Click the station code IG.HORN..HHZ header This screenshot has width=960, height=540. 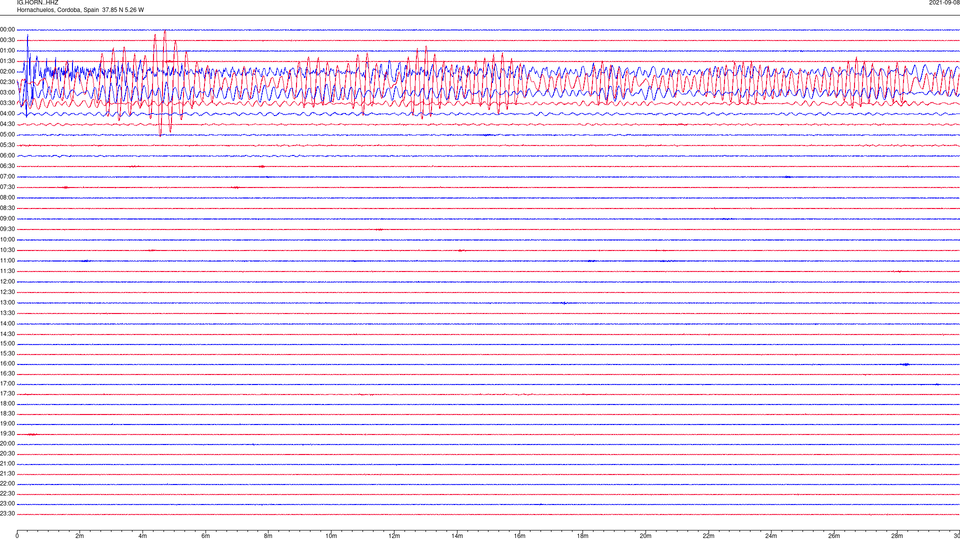click(37, 2)
